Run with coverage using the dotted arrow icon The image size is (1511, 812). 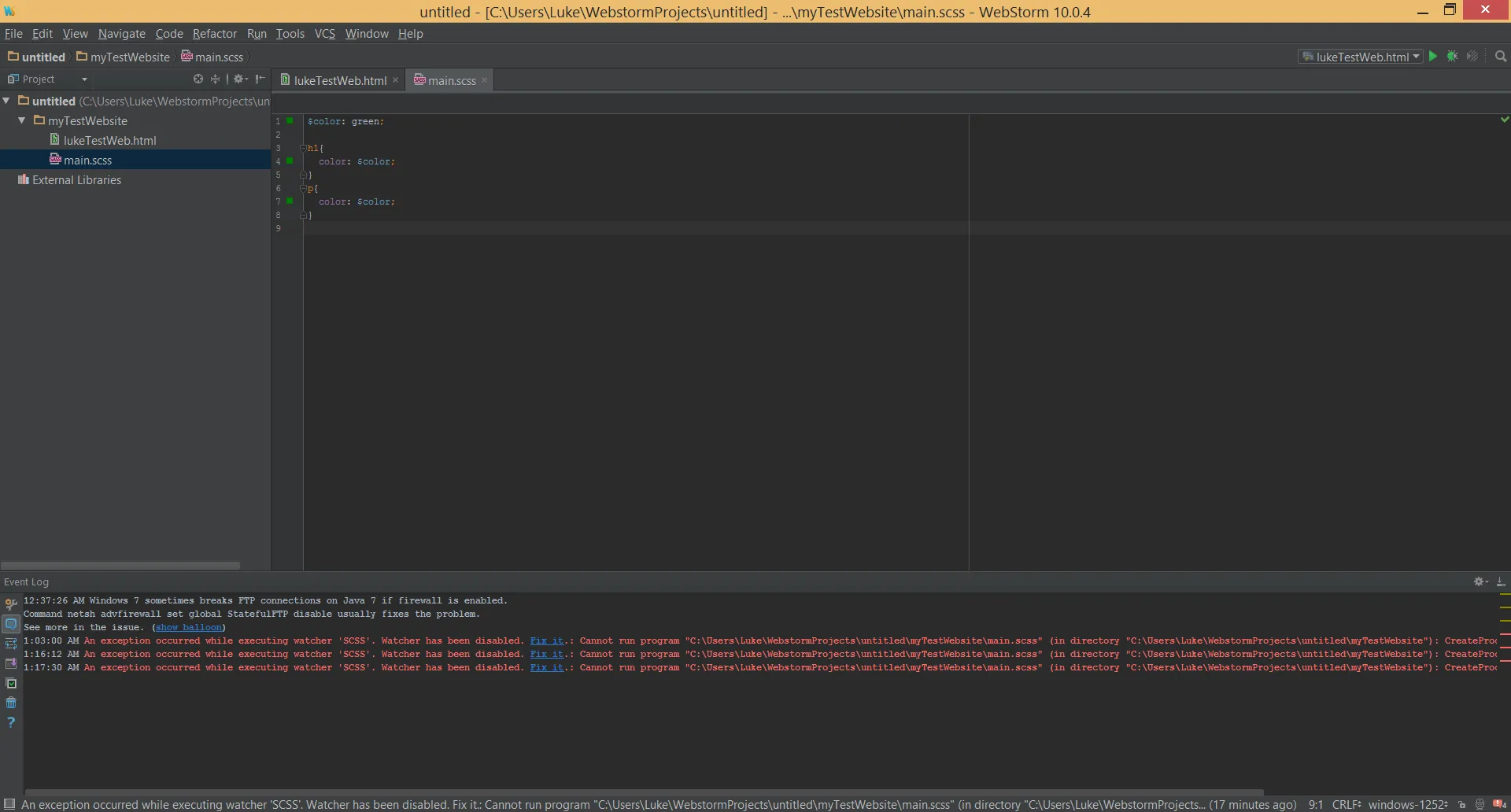(1472, 57)
